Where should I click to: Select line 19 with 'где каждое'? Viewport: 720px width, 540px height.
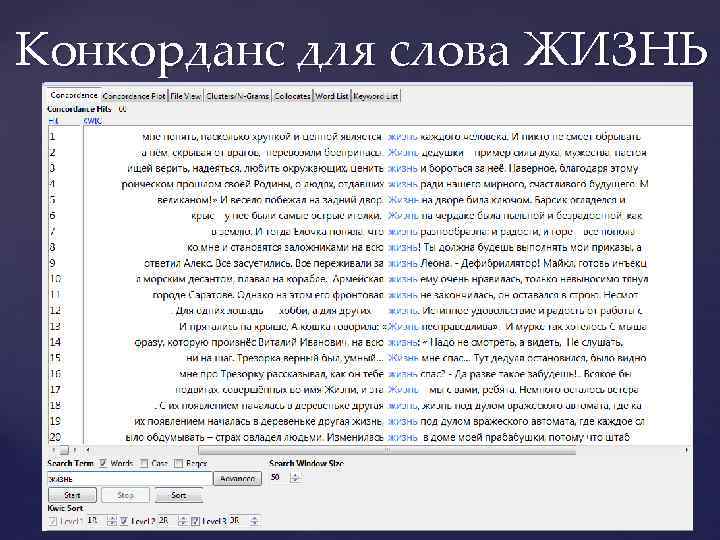370,421
